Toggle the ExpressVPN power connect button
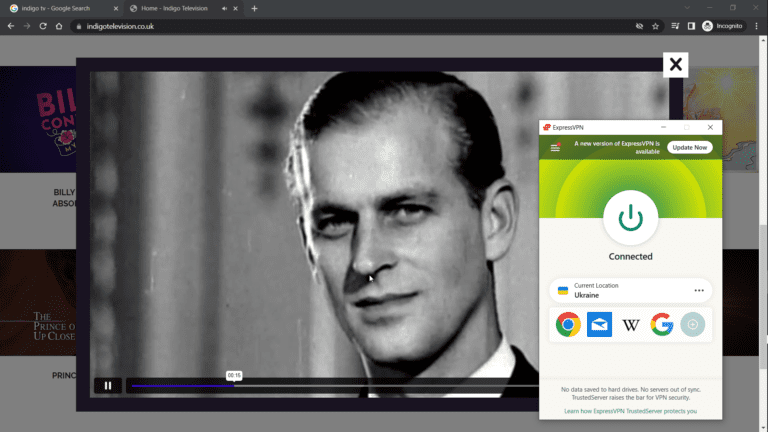 click(630, 217)
